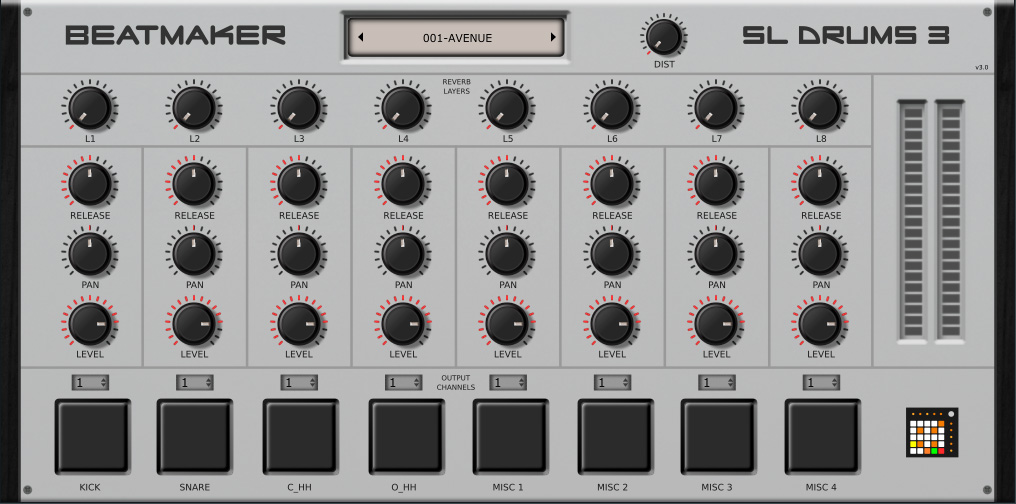
Task: Click the SNARE channel RELEASE knob
Action: click(x=194, y=183)
